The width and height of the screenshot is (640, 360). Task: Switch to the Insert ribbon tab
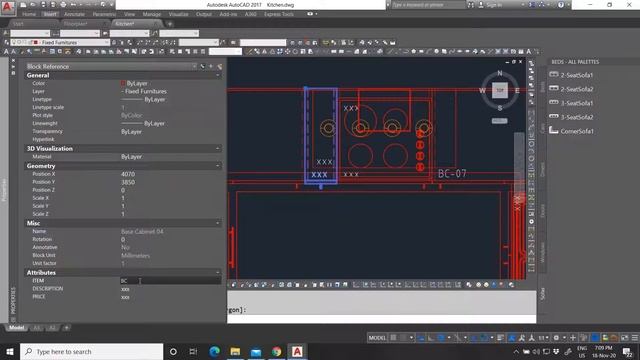[50, 14]
